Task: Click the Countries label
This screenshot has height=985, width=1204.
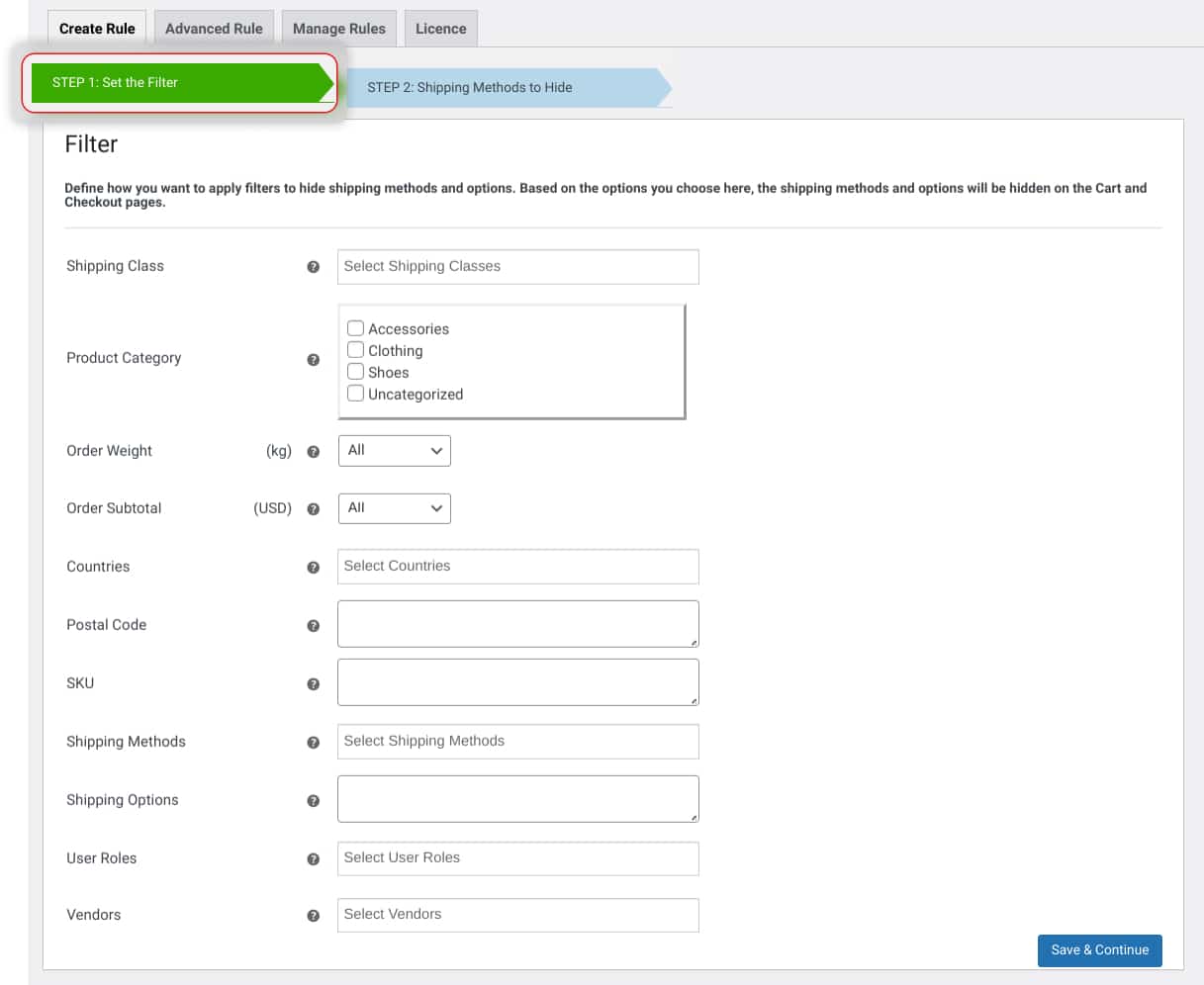Action: click(98, 567)
